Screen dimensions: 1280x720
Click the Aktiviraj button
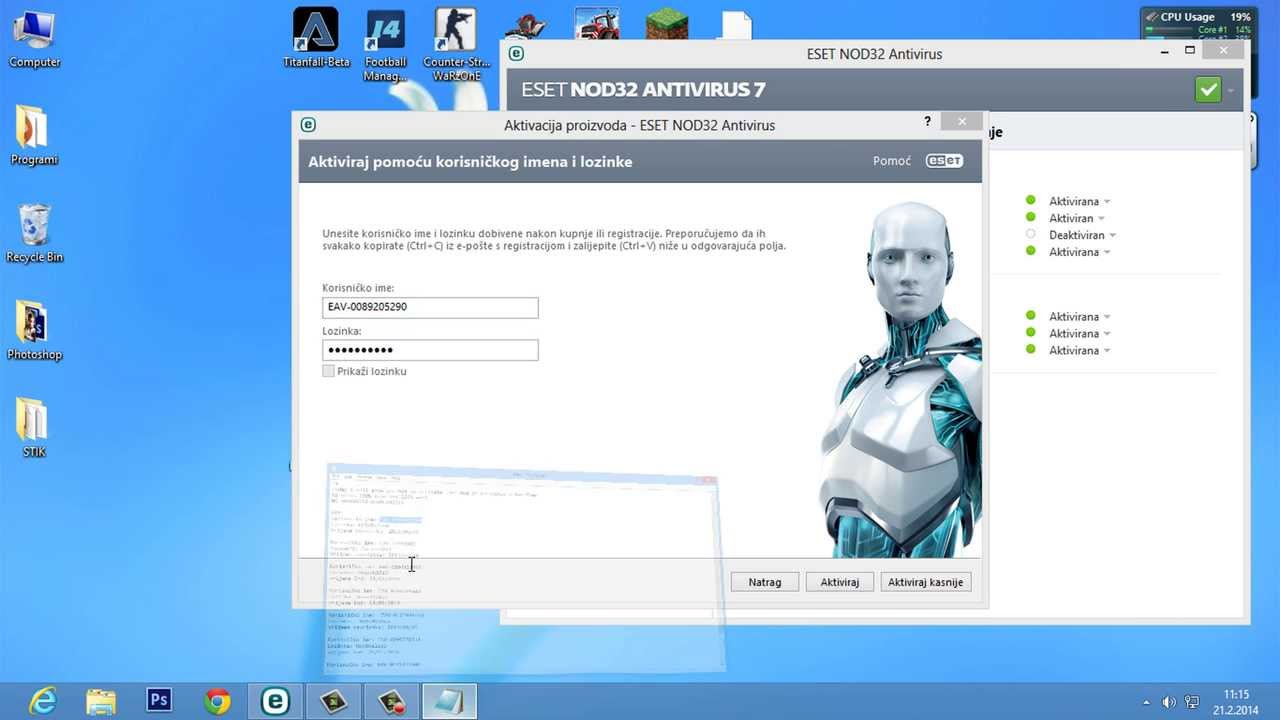tap(840, 582)
